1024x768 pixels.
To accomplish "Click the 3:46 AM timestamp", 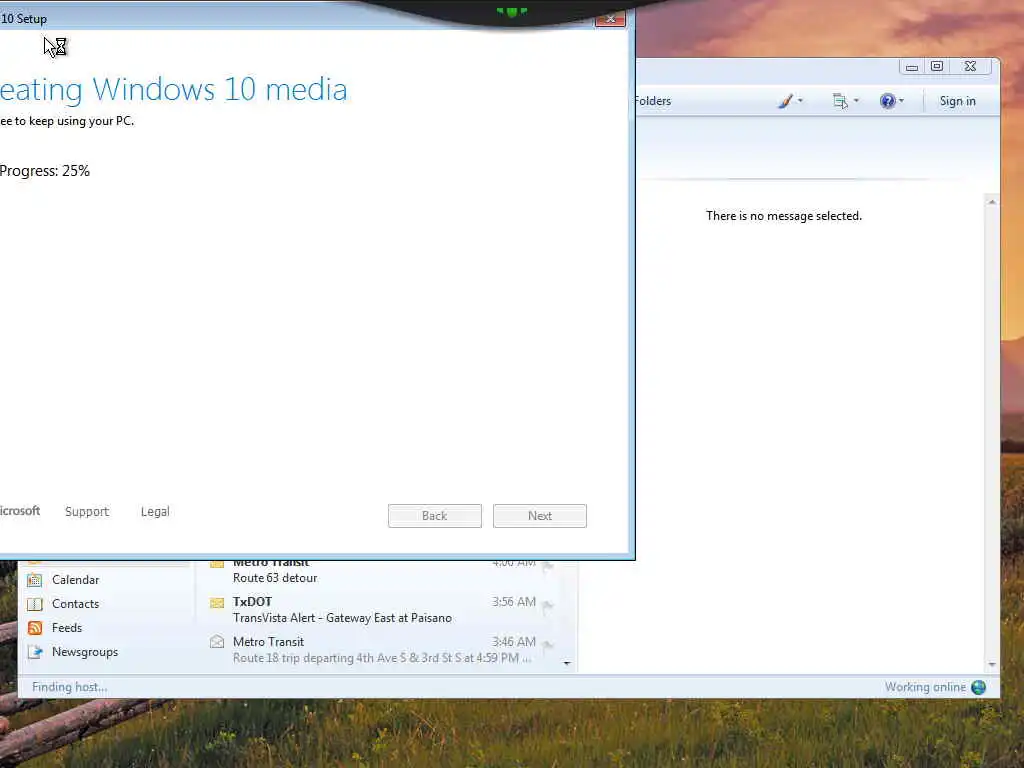I will 514,642.
